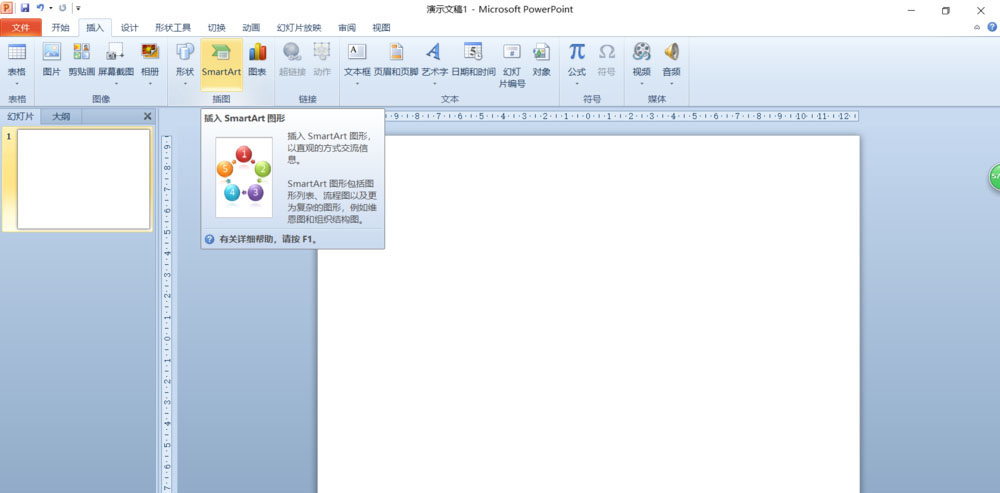
Task: Switch to 形状工具 tab
Action: [173, 27]
